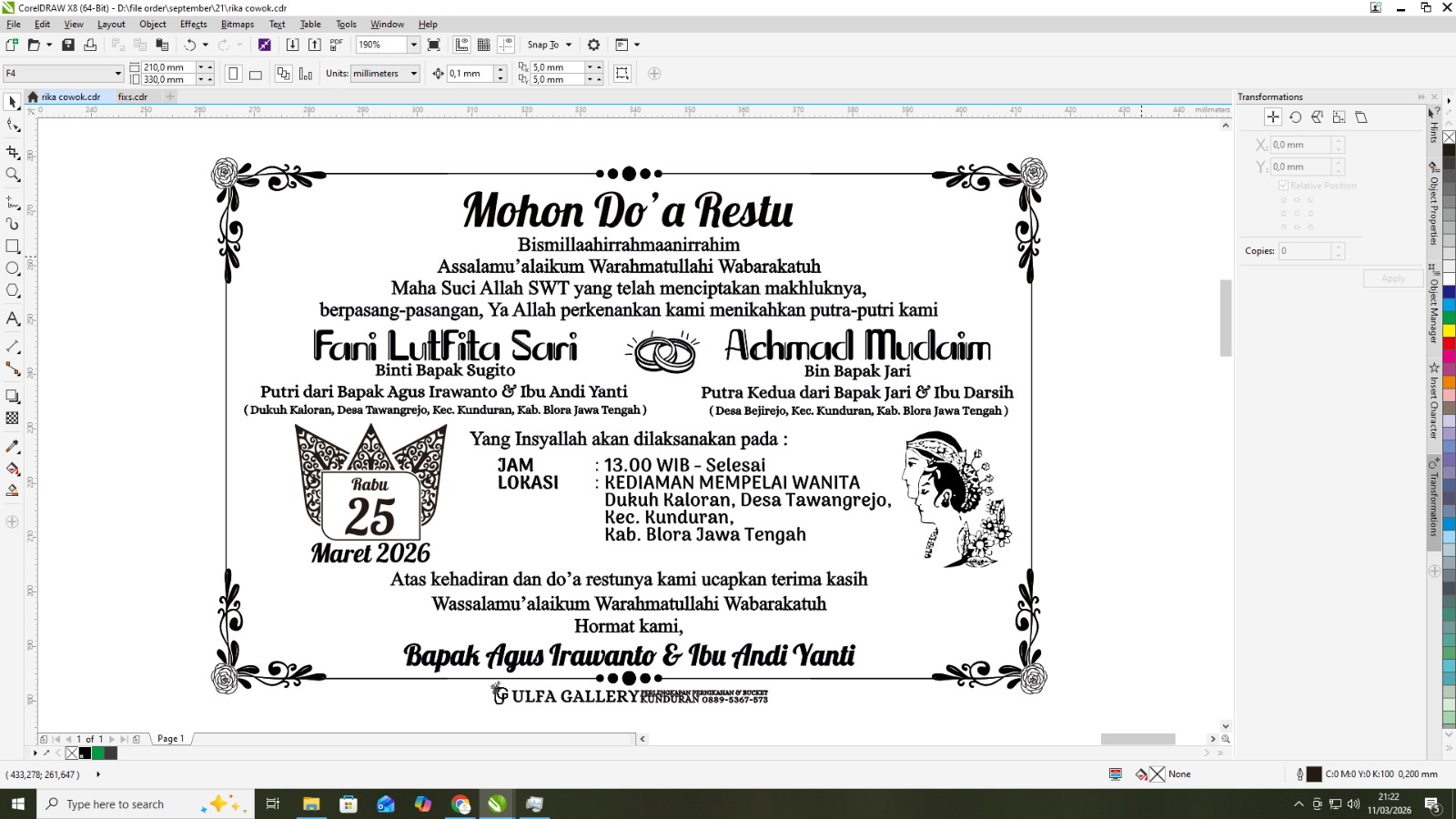Open the zoom level 190% dropdown
The width and height of the screenshot is (1456, 819).
[413, 45]
